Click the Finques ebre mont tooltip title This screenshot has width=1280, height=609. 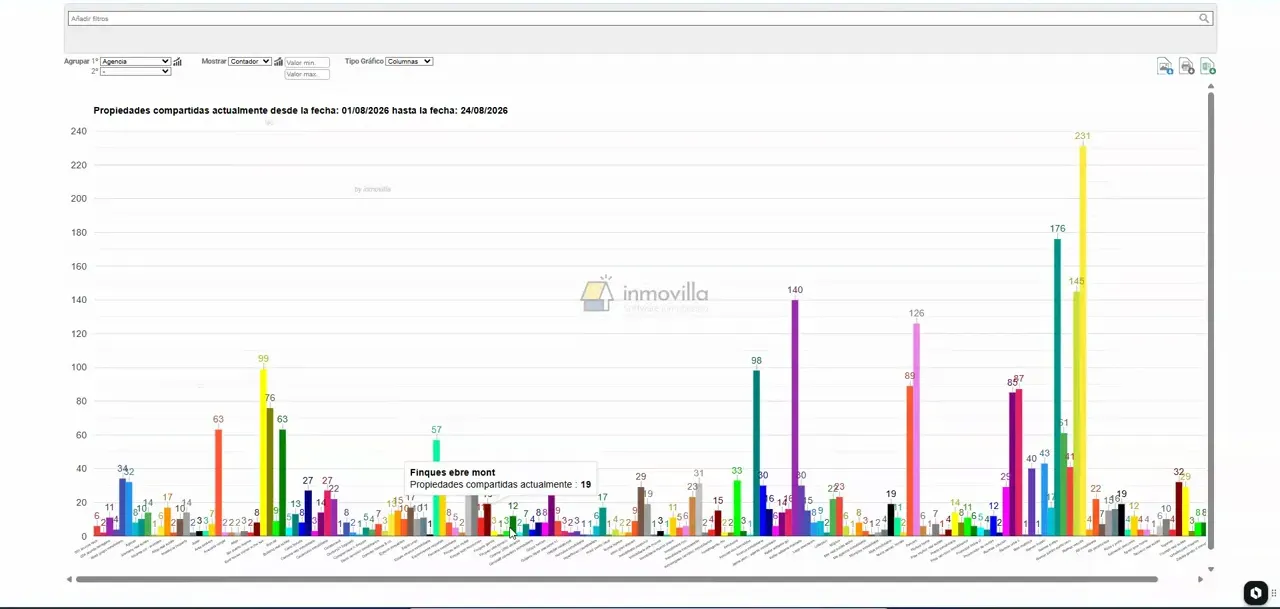click(452, 472)
